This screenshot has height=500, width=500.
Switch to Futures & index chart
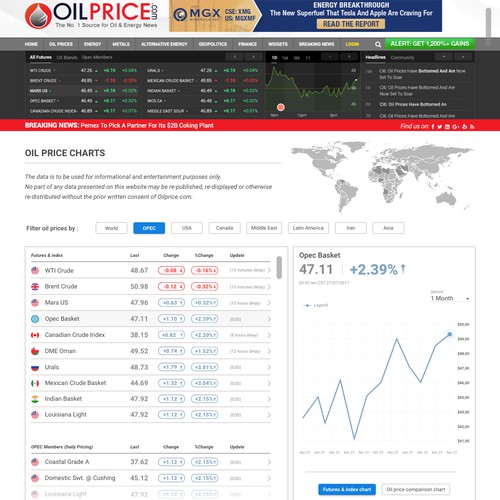(347, 489)
